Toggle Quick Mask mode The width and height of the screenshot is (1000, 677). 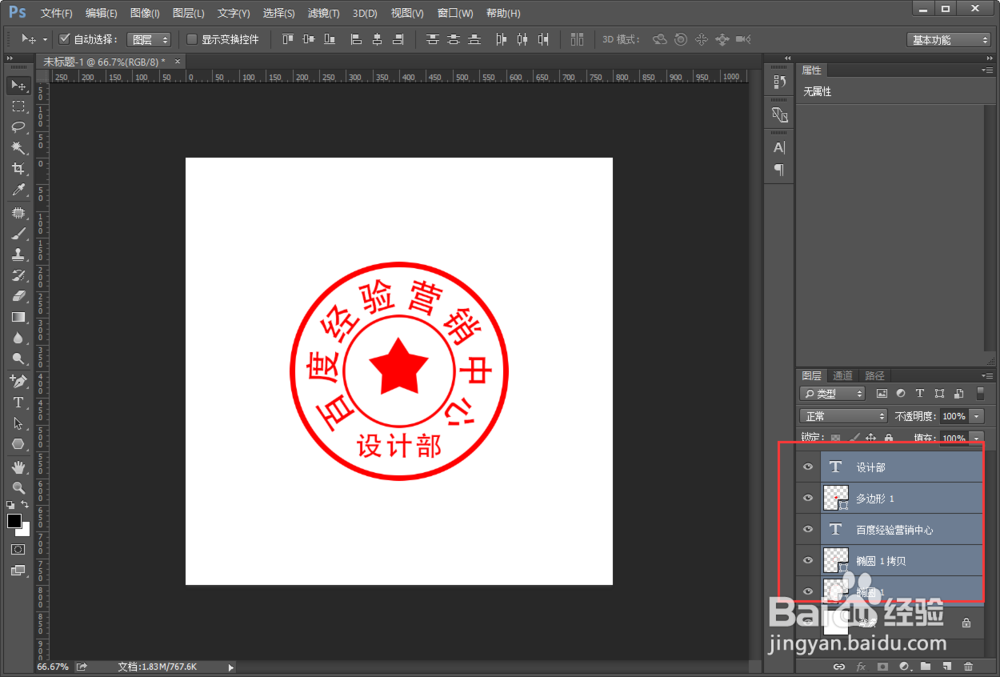(18, 550)
